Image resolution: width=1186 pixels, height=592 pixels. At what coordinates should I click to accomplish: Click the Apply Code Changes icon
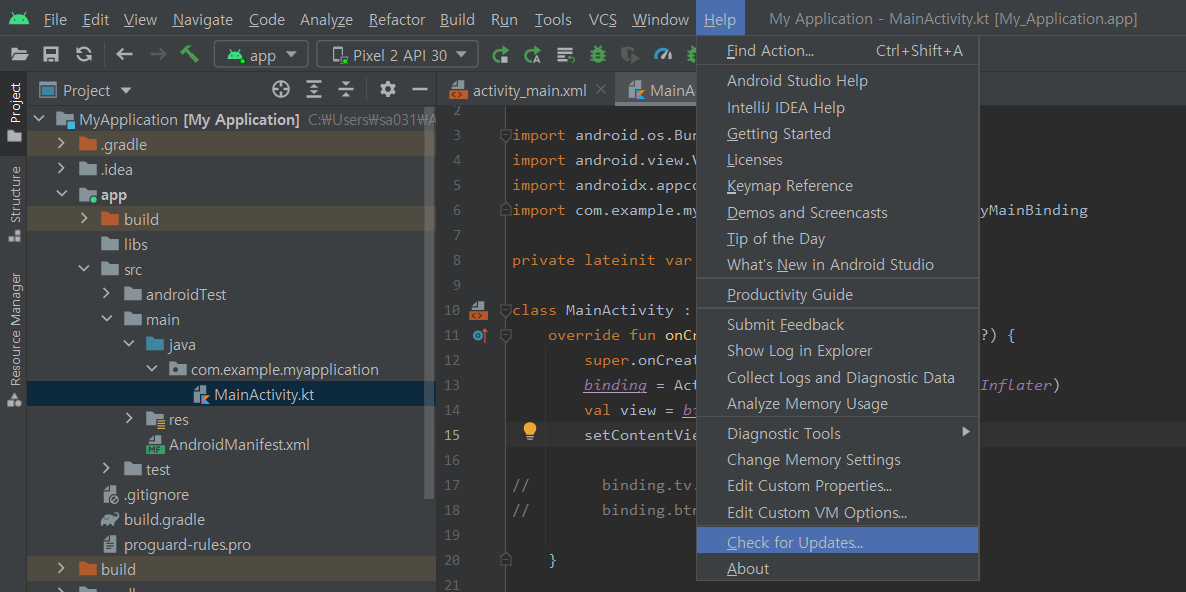pyautogui.click(x=532, y=54)
